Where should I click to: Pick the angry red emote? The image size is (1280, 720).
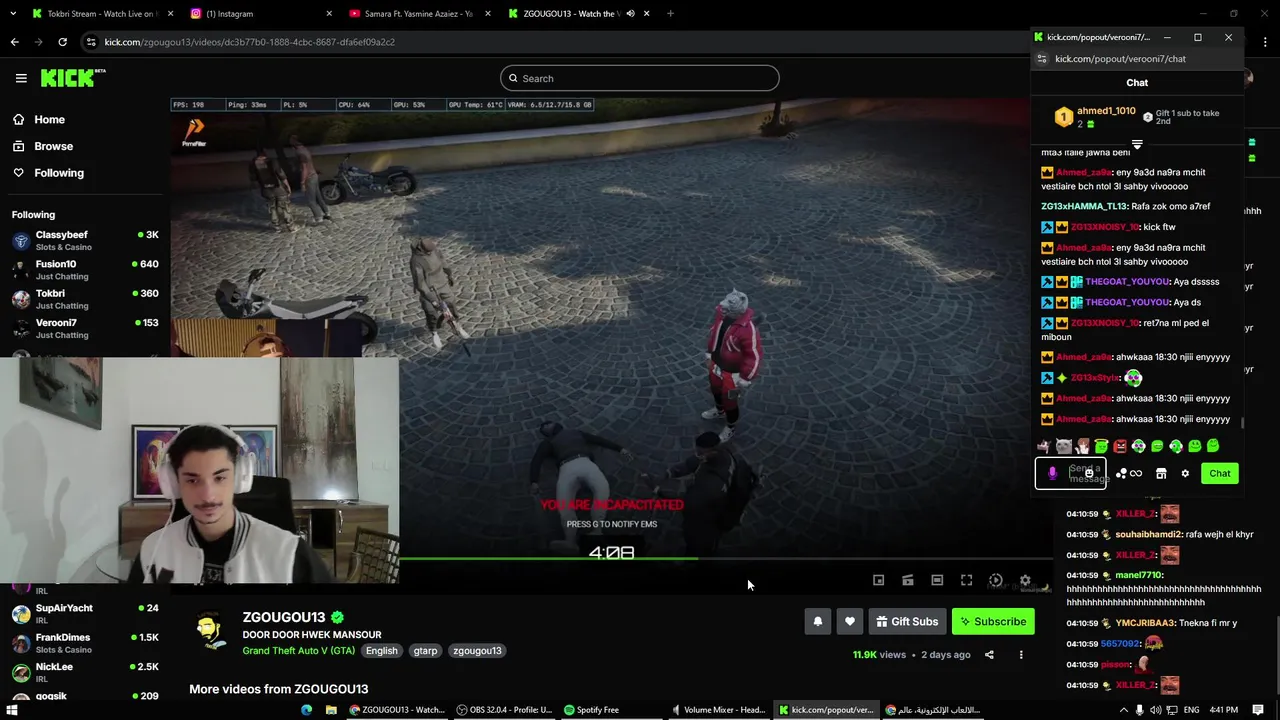[1119, 446]
